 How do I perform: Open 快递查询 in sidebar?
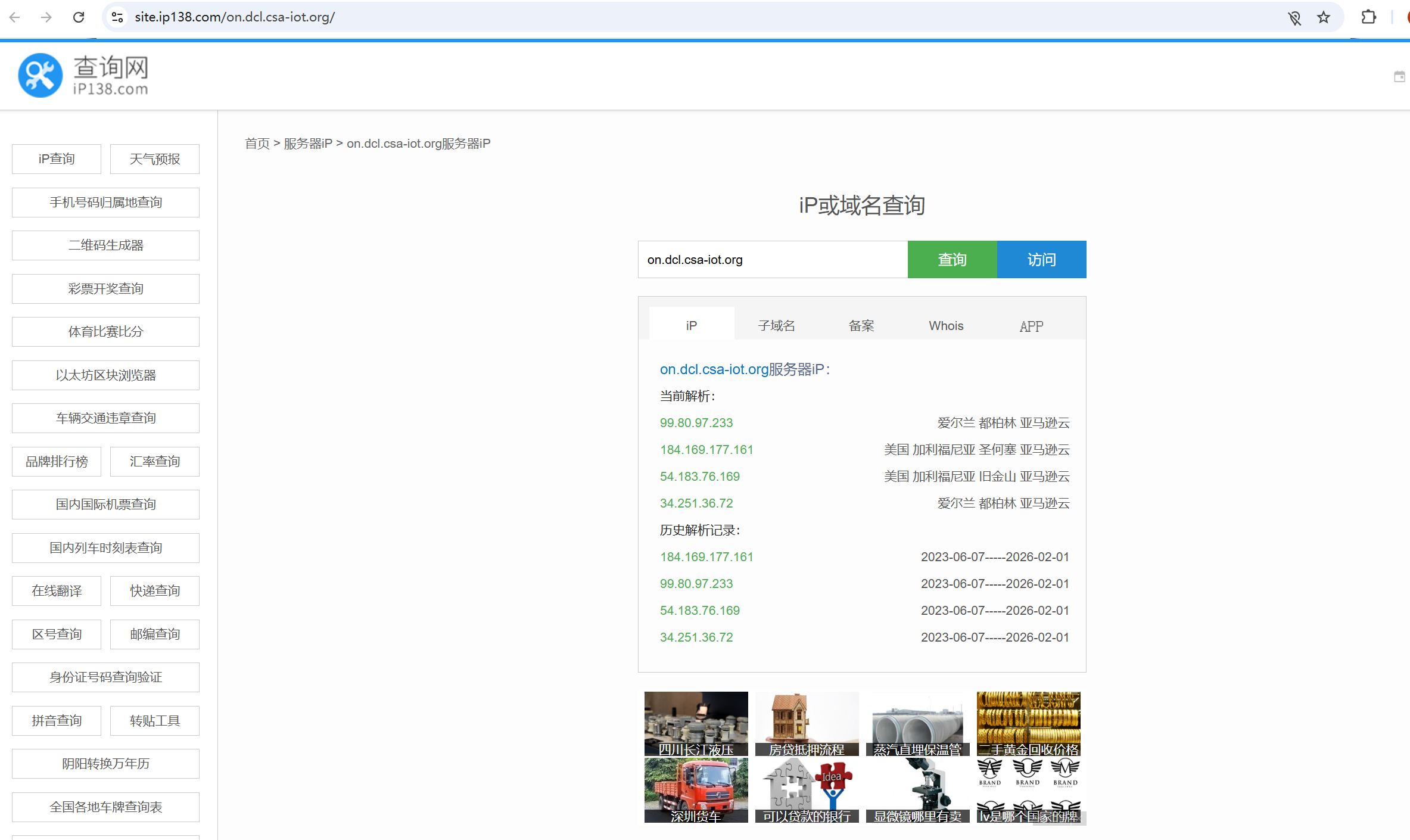(x=155, y=591)
